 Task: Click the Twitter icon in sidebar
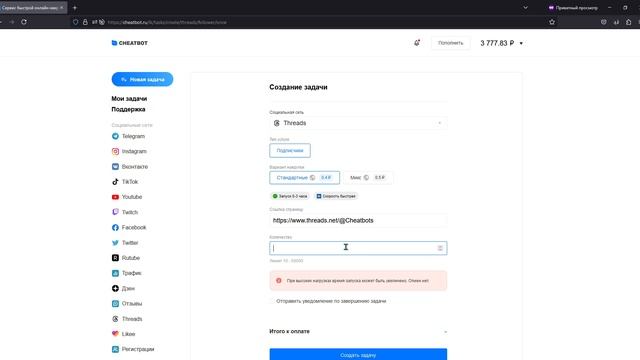tap(115, 242)
